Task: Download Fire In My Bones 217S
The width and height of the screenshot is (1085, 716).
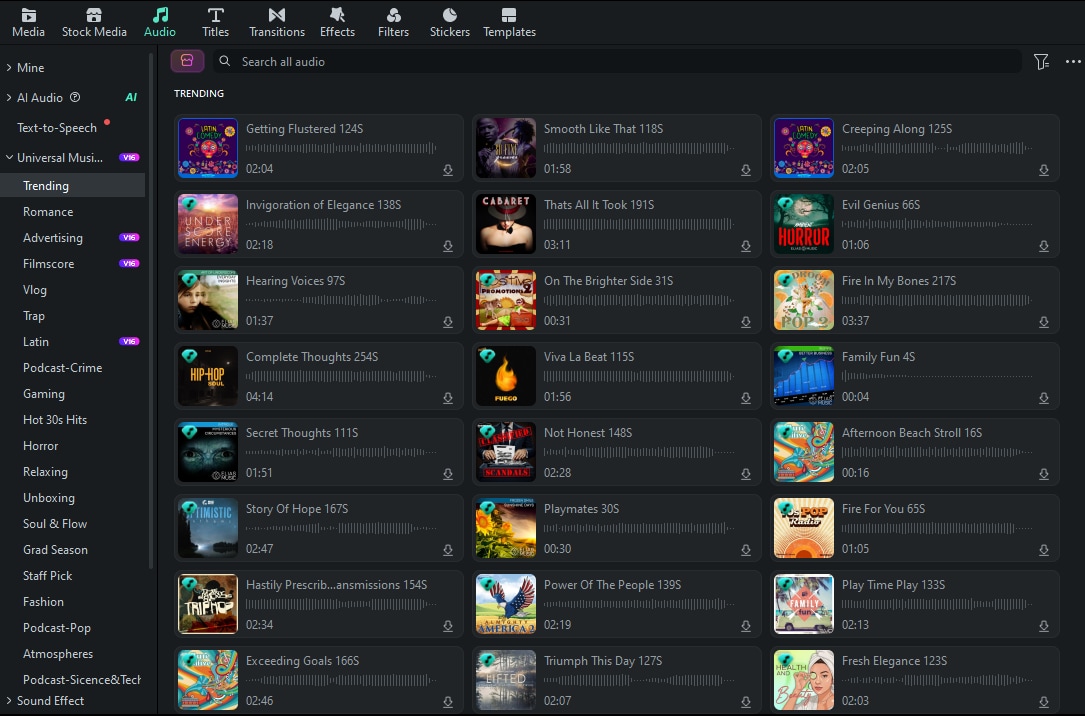Action: (x=1043, y=322)
